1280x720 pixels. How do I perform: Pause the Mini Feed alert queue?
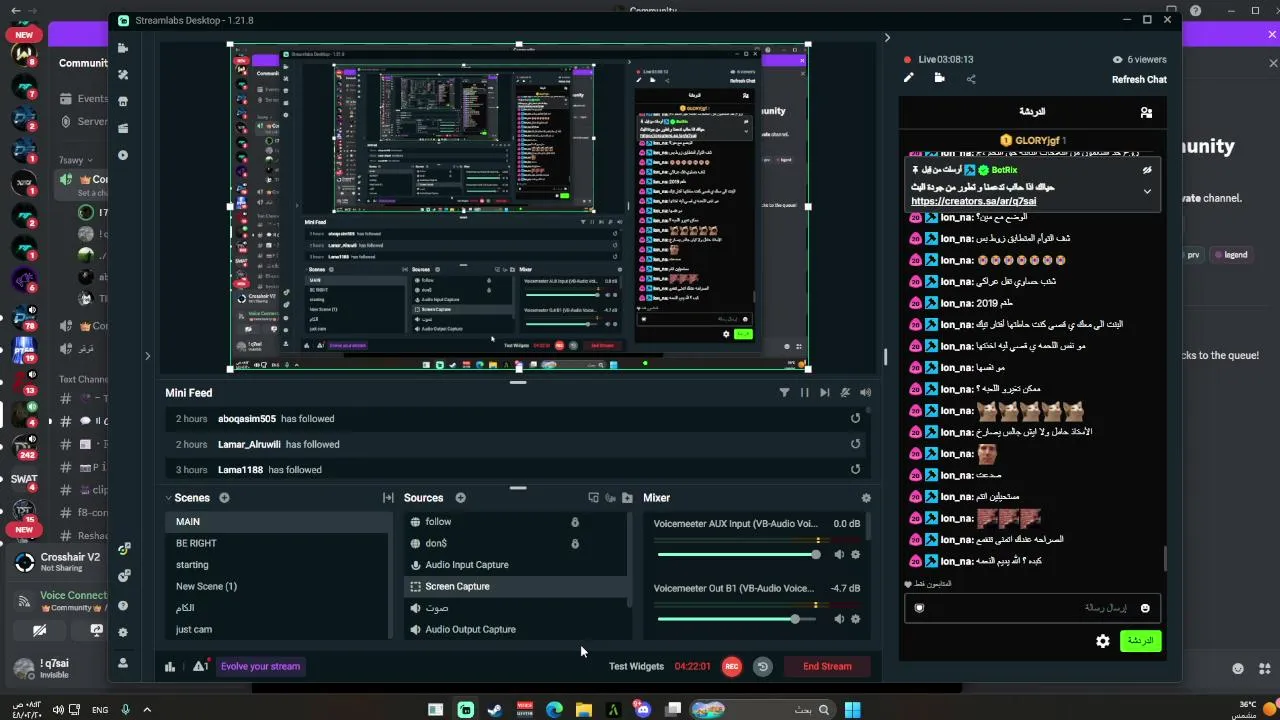(x=804, y=393)
